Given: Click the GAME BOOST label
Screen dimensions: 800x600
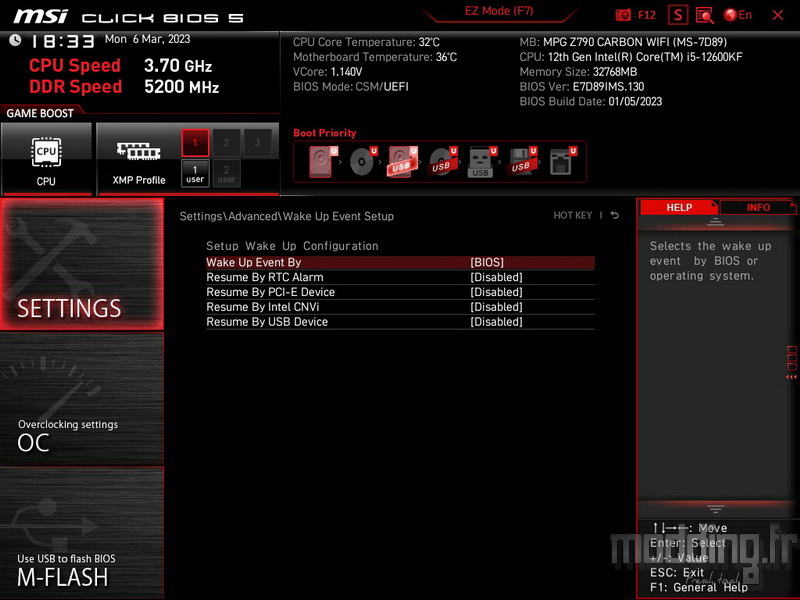Looking at the screenshot, I should 40,113.
